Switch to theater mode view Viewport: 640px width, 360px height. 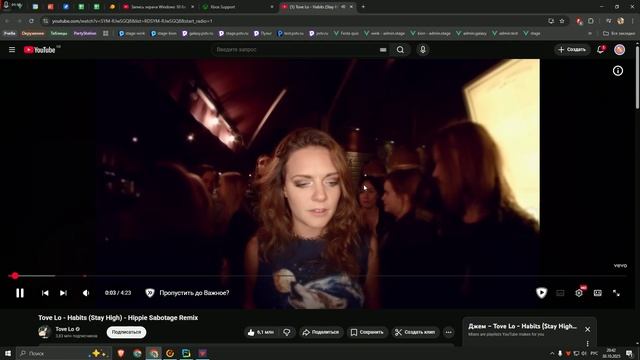click(x=598, y=293)
